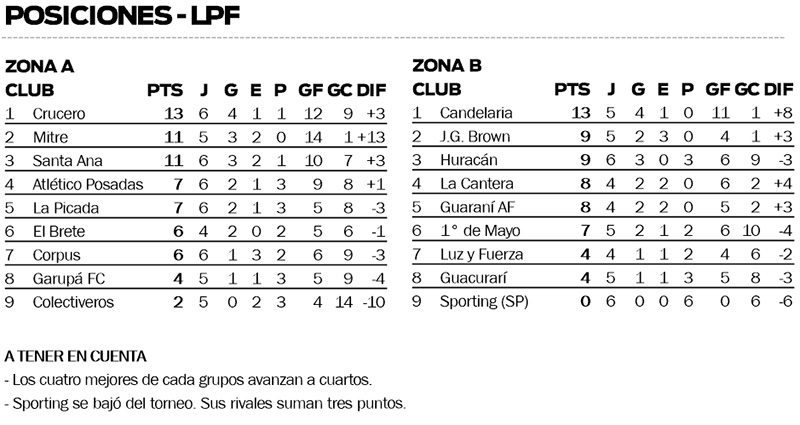Image resolution: width=800 pixels, height=425 pixels.
Task: Click Candelaria's +8 goal difference value
Action: [x=782, y=114]
